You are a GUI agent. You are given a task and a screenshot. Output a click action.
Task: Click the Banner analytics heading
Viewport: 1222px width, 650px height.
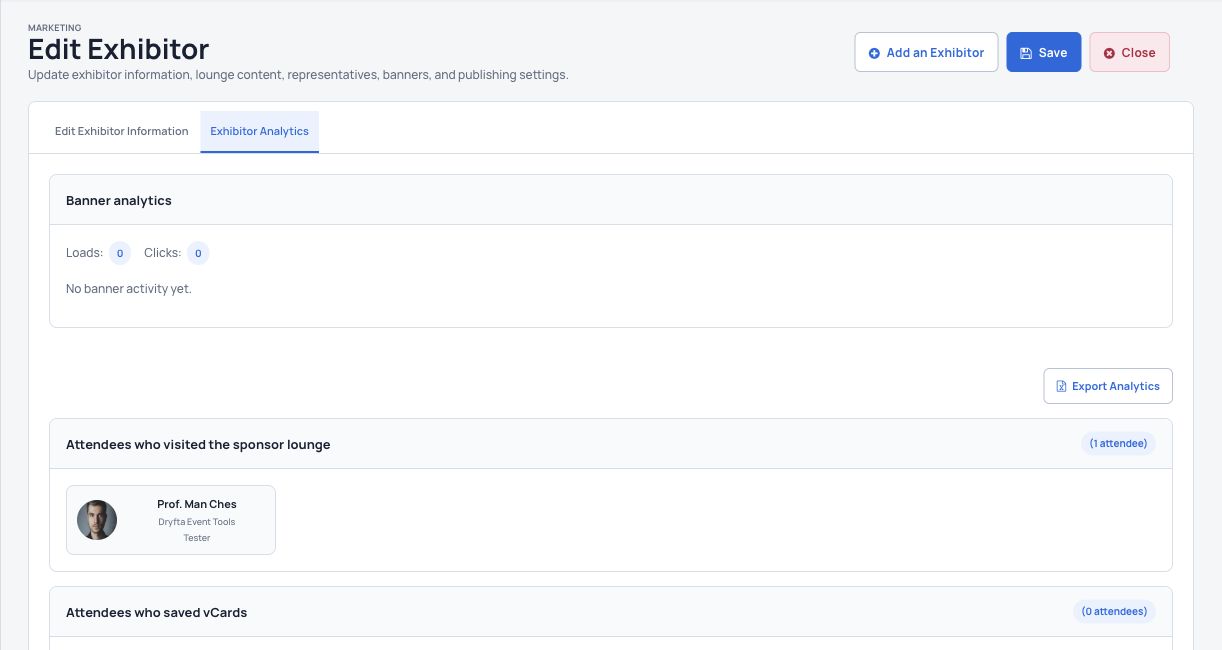[x=119, y=201]
